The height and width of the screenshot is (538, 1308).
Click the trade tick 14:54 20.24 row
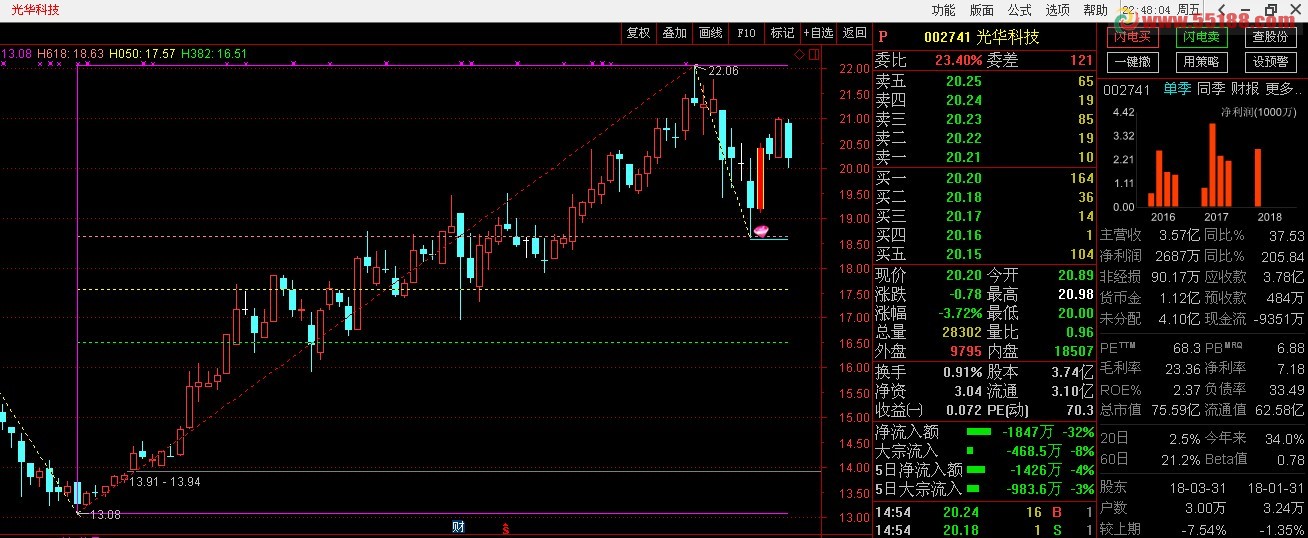click(x=985, y=512)
